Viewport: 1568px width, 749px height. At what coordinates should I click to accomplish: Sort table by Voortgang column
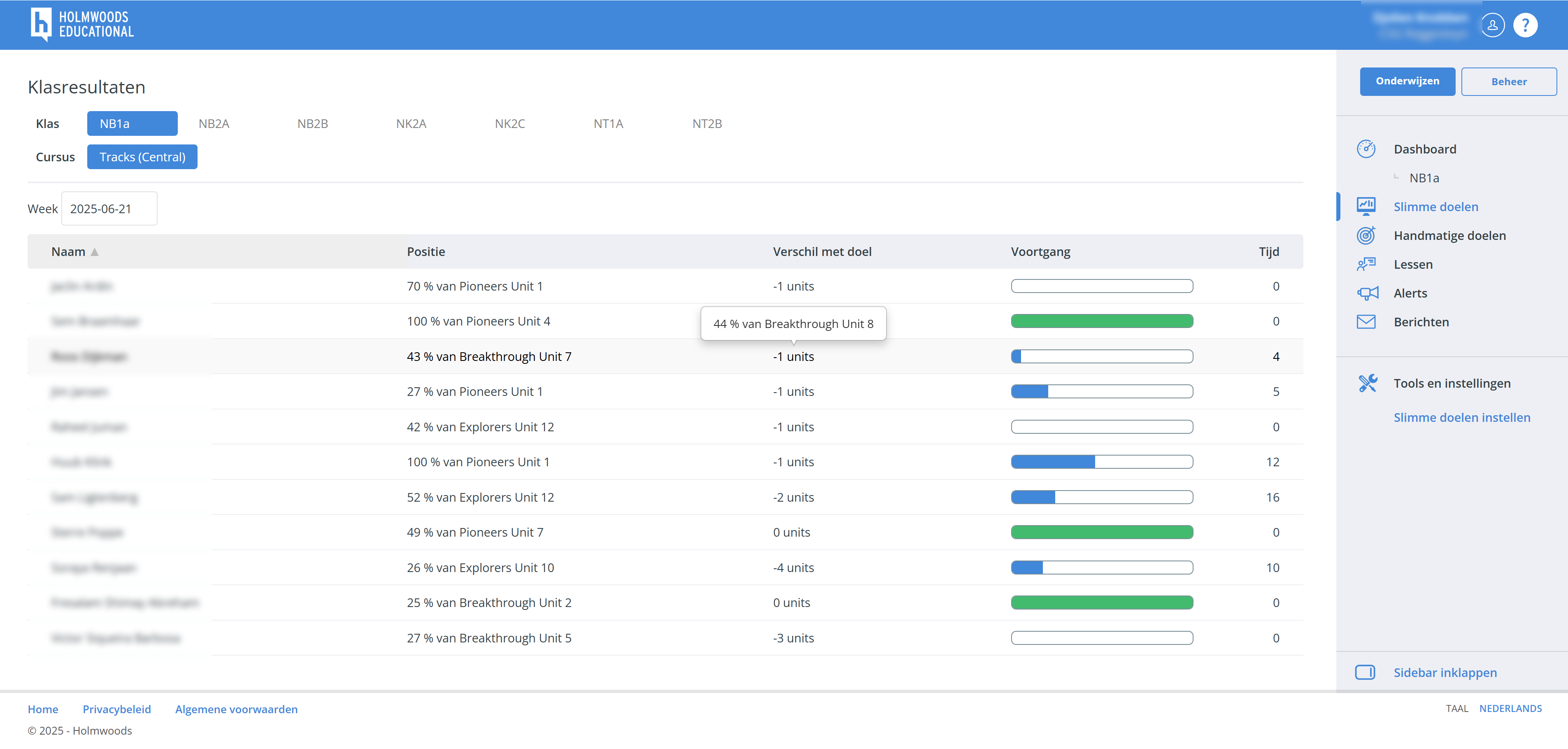1040,252
